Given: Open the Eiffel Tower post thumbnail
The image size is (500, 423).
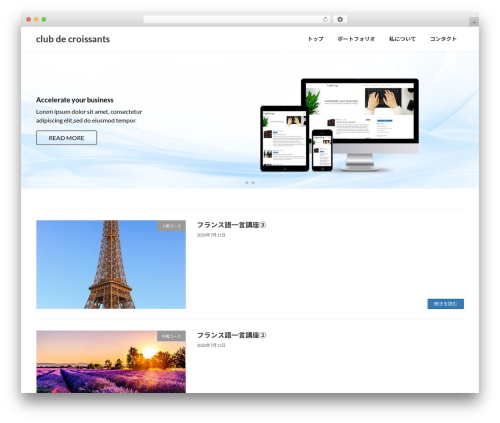Looking at the screenshot, I should [111, 264].
